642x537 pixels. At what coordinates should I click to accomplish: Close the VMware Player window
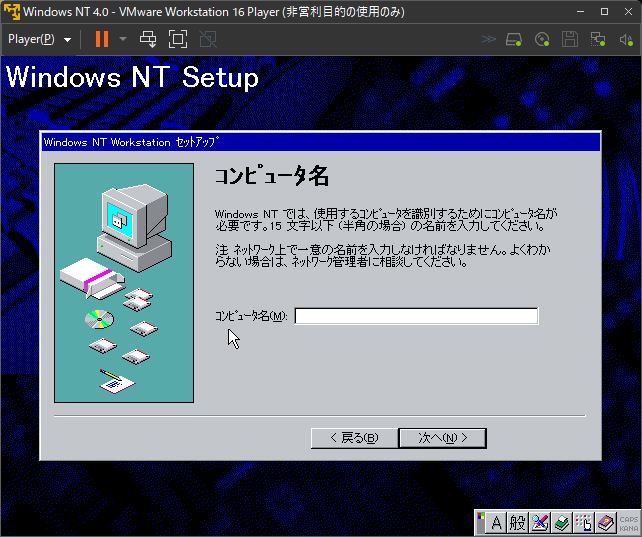tap(628, 11)
